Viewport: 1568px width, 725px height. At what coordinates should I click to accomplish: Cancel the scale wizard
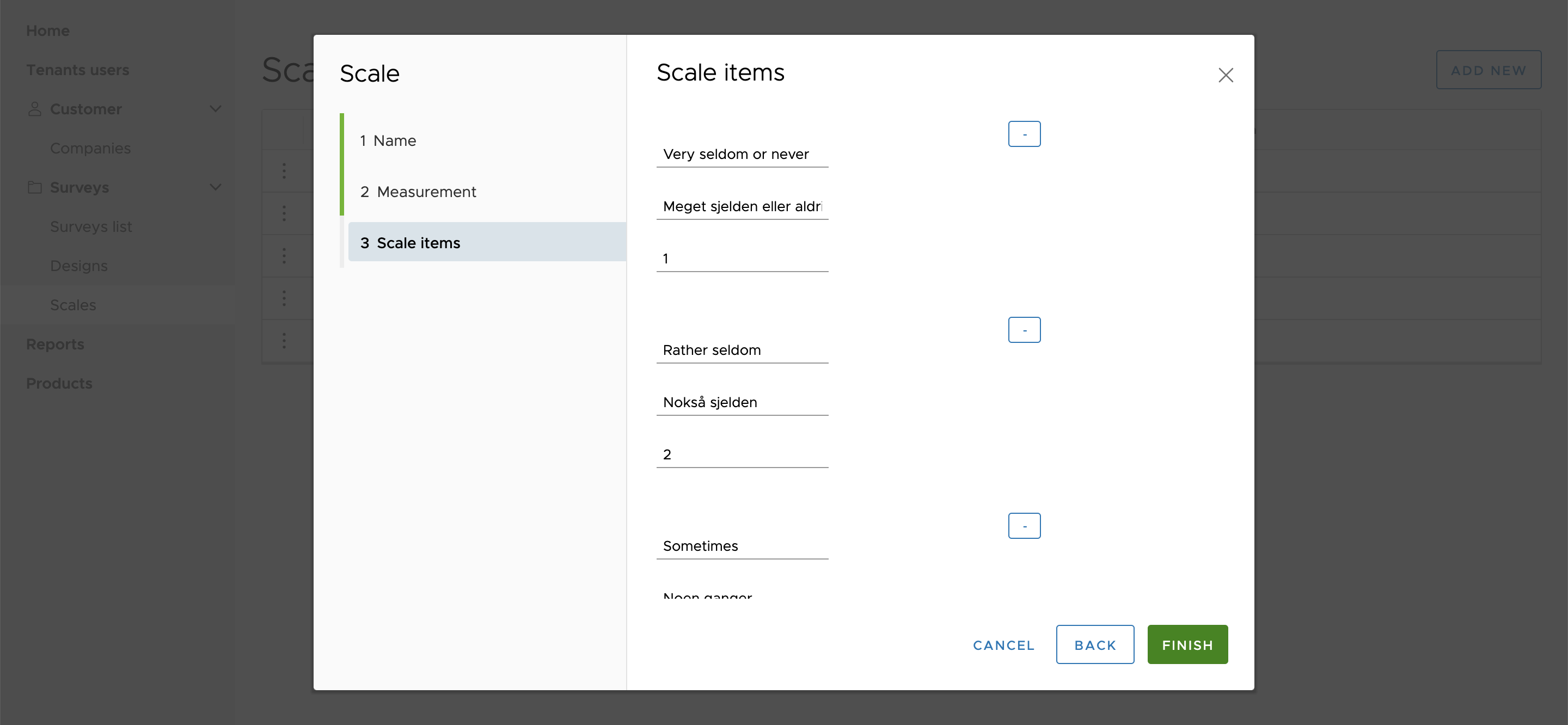[x=1003, y=644]
